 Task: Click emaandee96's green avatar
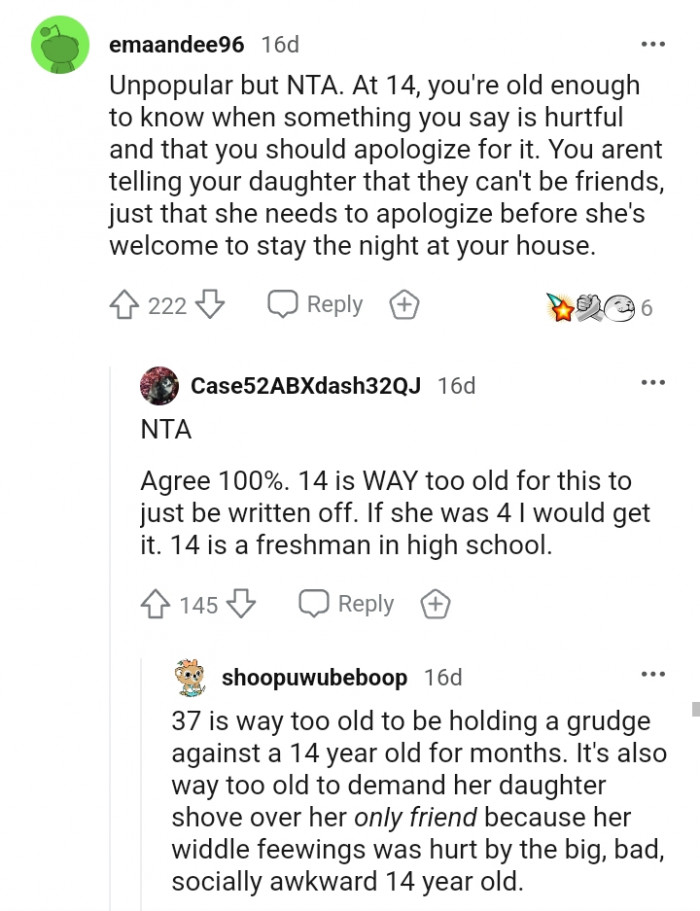[57, 44]
